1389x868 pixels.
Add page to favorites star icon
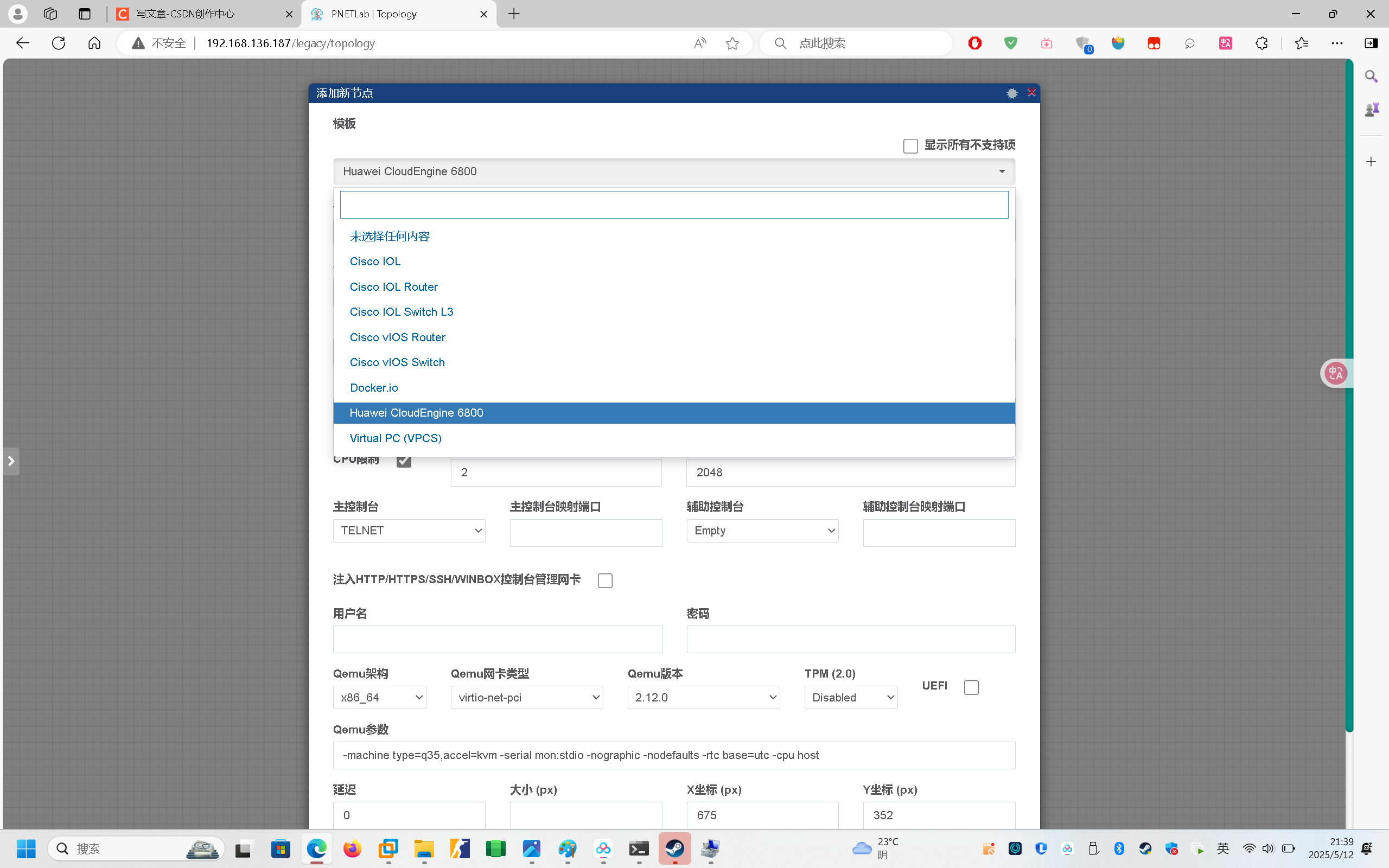pos(732,43)
